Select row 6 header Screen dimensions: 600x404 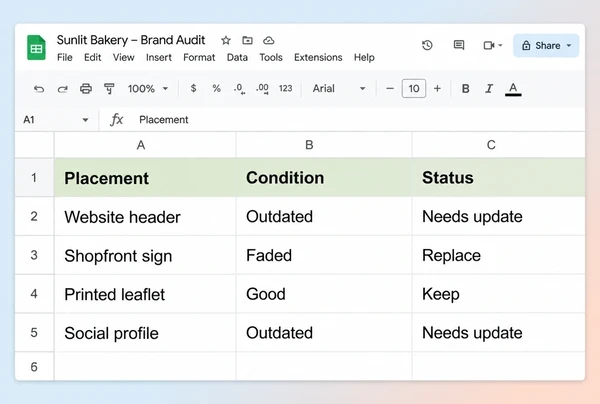click(34, 367)
